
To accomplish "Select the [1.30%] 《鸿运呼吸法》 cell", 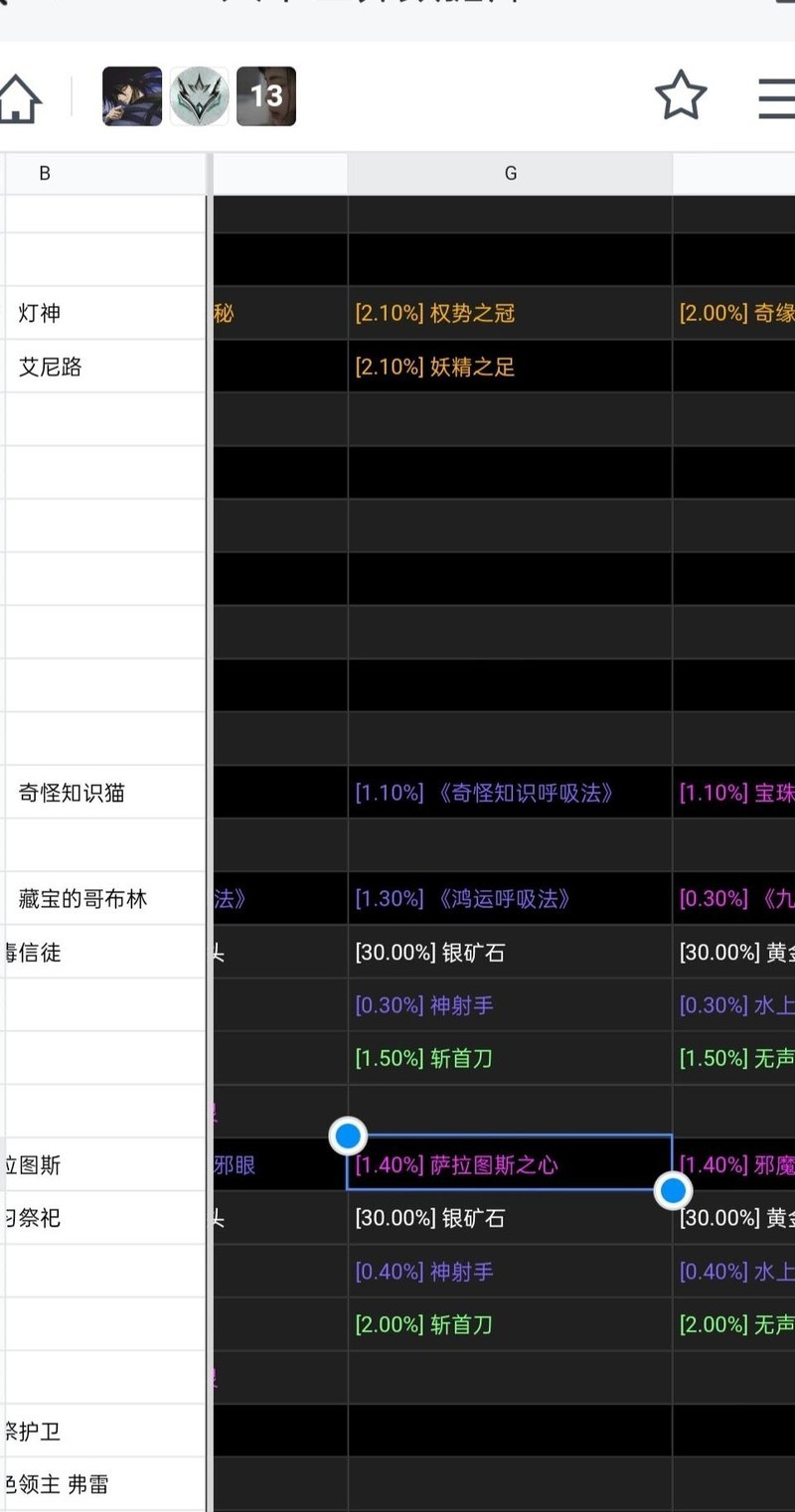I will click(x=510, y=899).
